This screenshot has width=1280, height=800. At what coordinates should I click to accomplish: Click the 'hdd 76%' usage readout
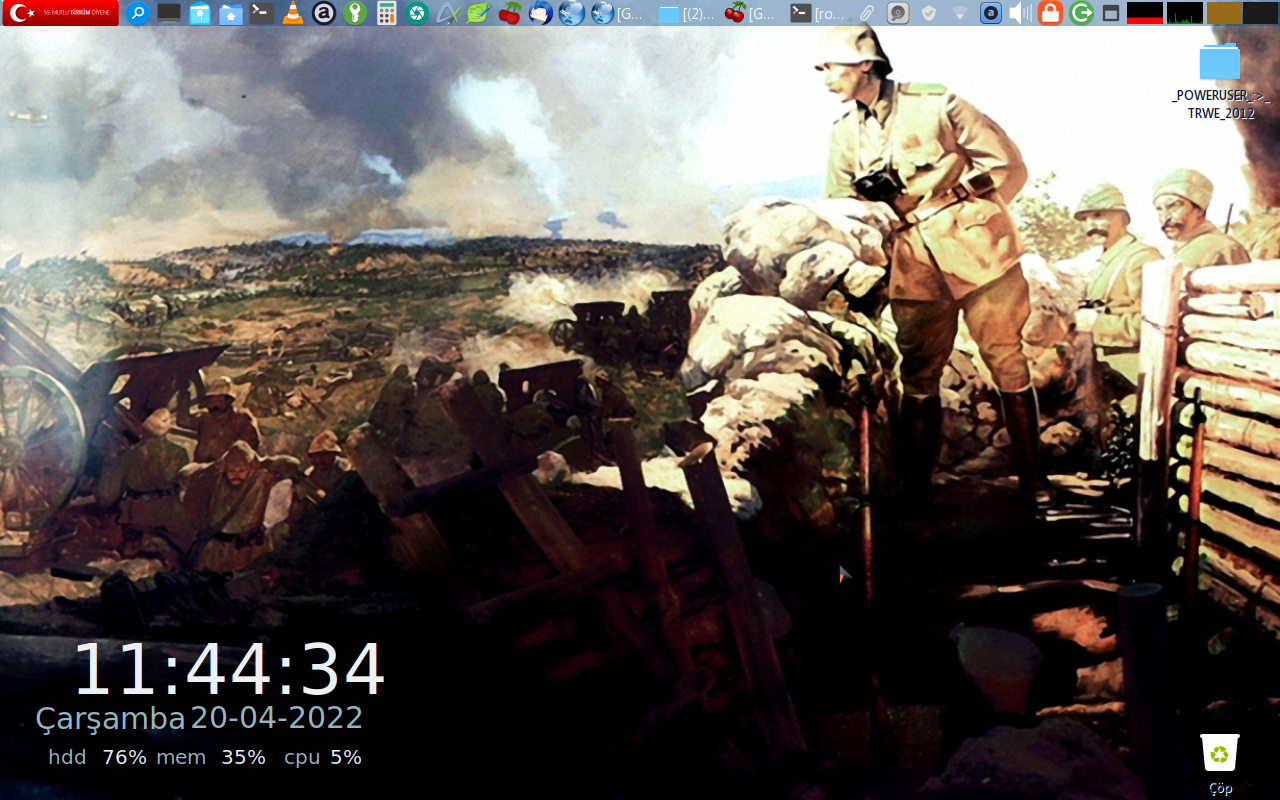pos(97,757)
